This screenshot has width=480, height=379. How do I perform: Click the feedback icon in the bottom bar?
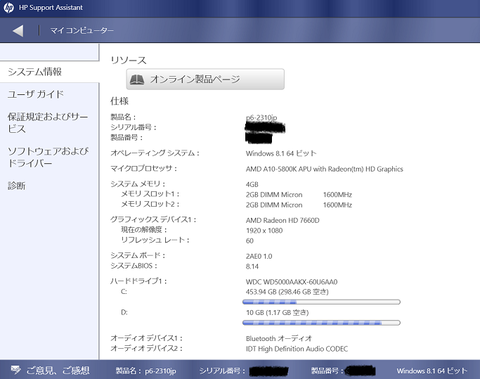pos(15,369)
